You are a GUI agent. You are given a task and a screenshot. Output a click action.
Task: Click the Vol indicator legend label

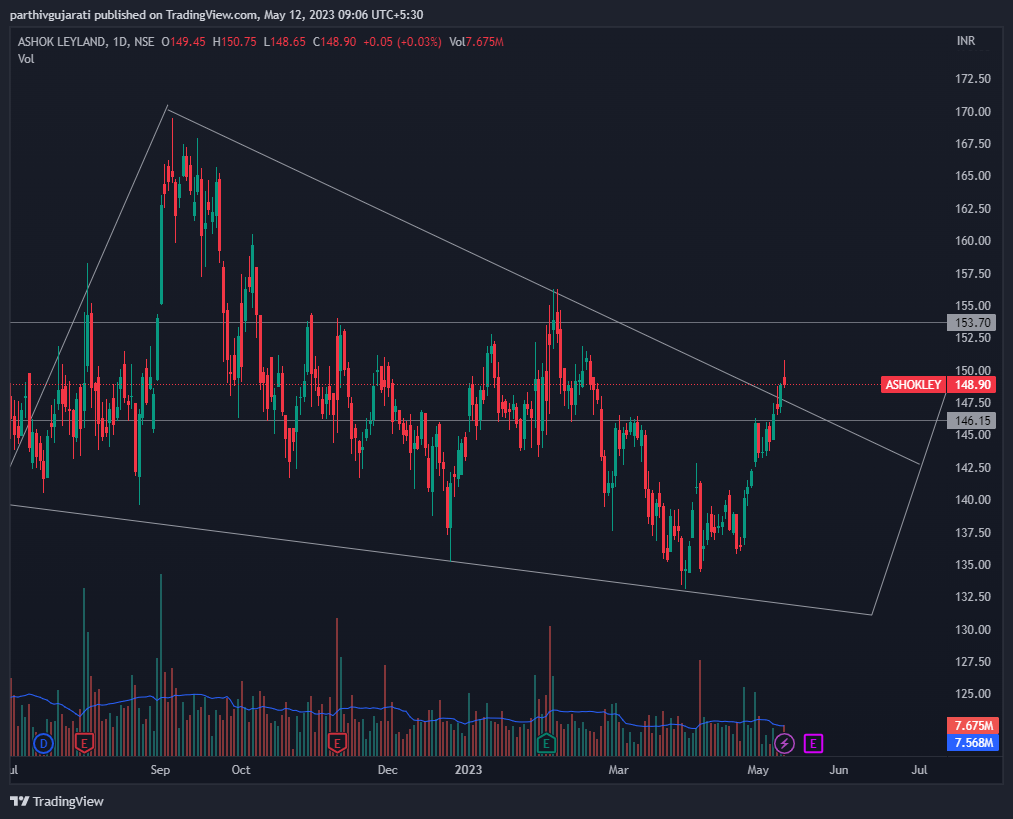26,59
